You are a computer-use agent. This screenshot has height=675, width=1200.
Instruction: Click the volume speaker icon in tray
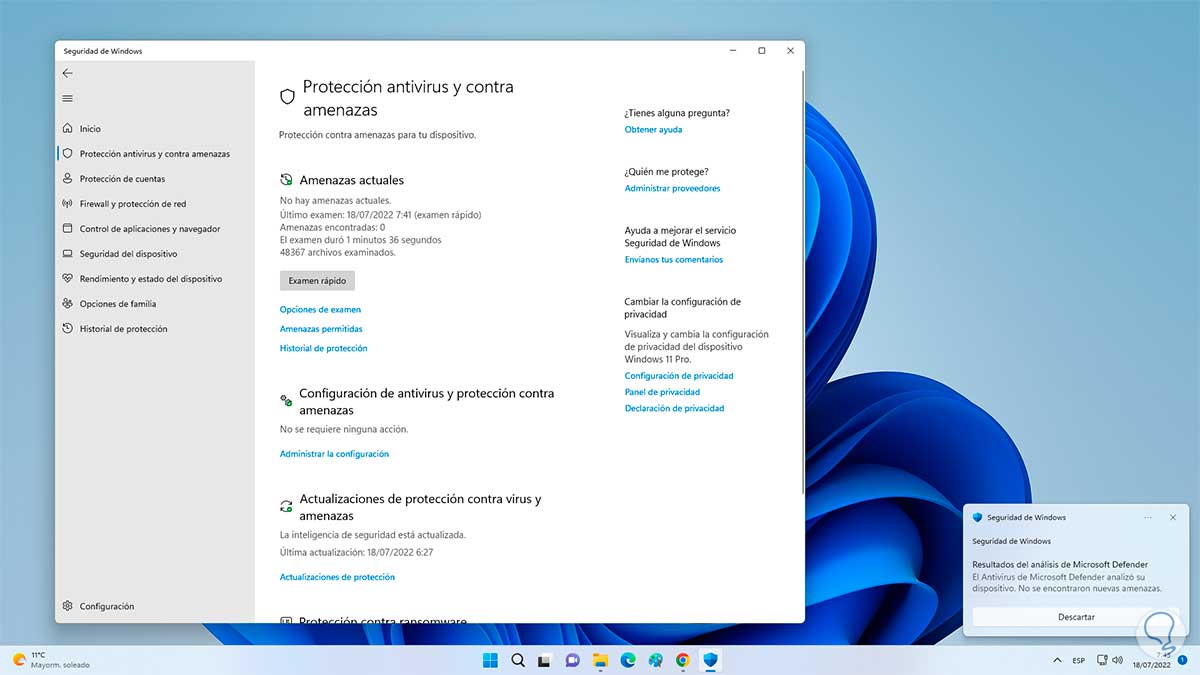click(1118, 660)
